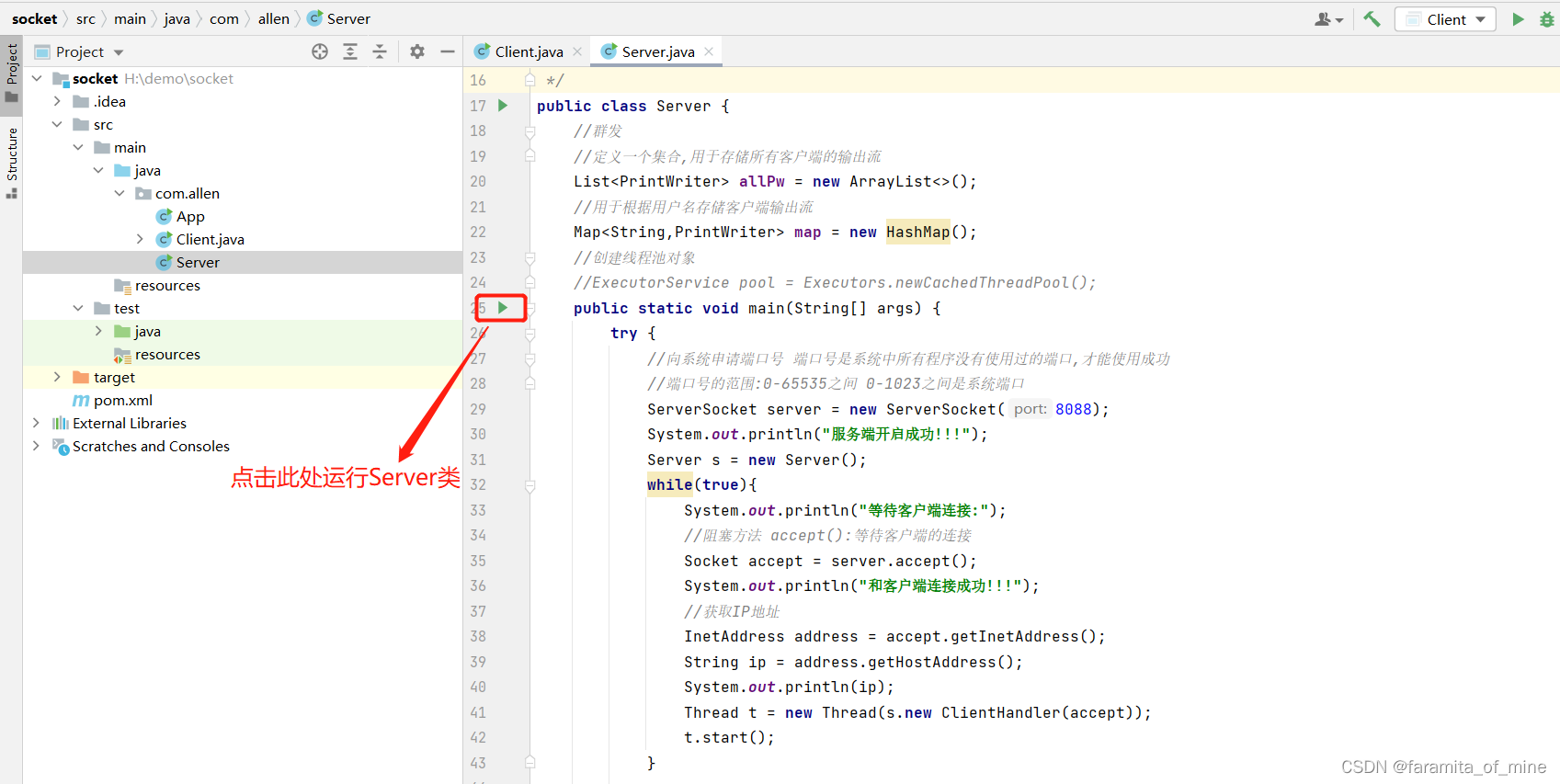Hide the Project panel with the minus icon
Image resolution: width=1560 pixels, height=784 pixels.
(x=448, y=51)
